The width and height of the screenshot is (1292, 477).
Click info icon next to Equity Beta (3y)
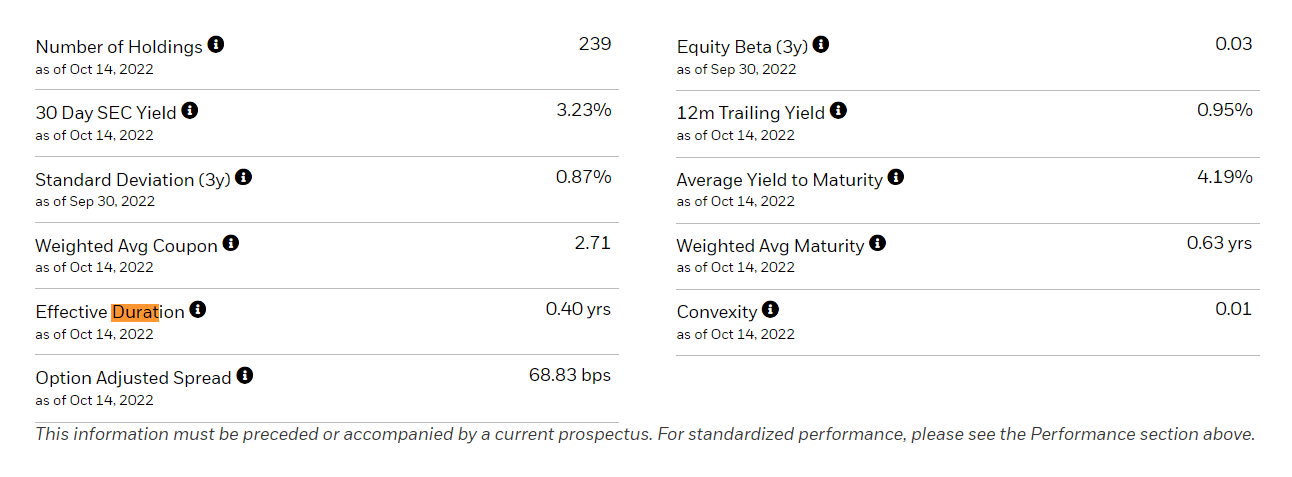point(821,45)
